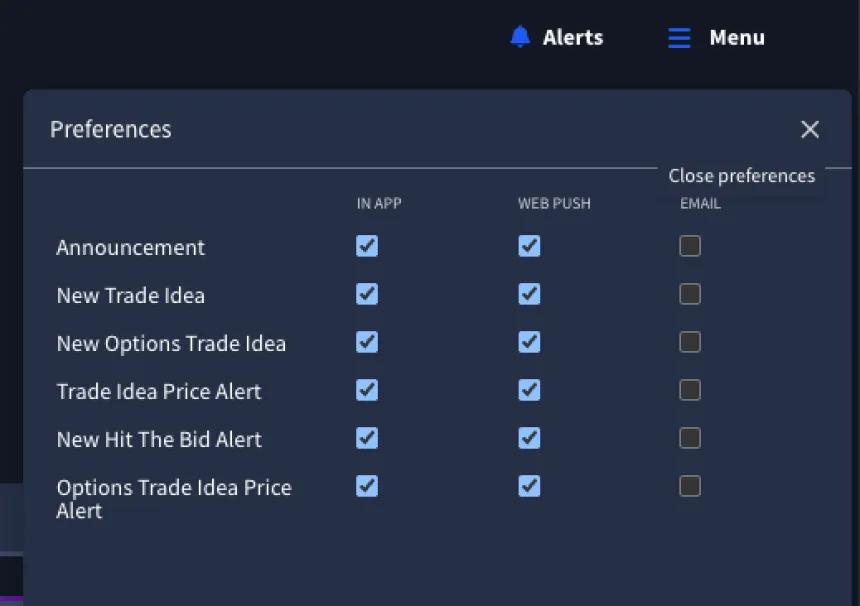860x606 pixels.
Task: Click the Options Trade Idea Price Alert label
Action: pos(174,499)
